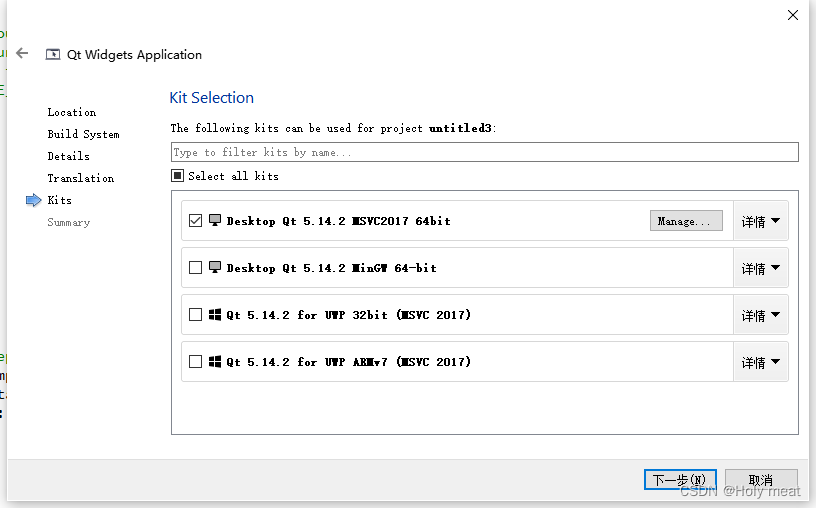Click the Kit Selection heading
This screenshot has height=508, width=816.
[x=212, y=97]
